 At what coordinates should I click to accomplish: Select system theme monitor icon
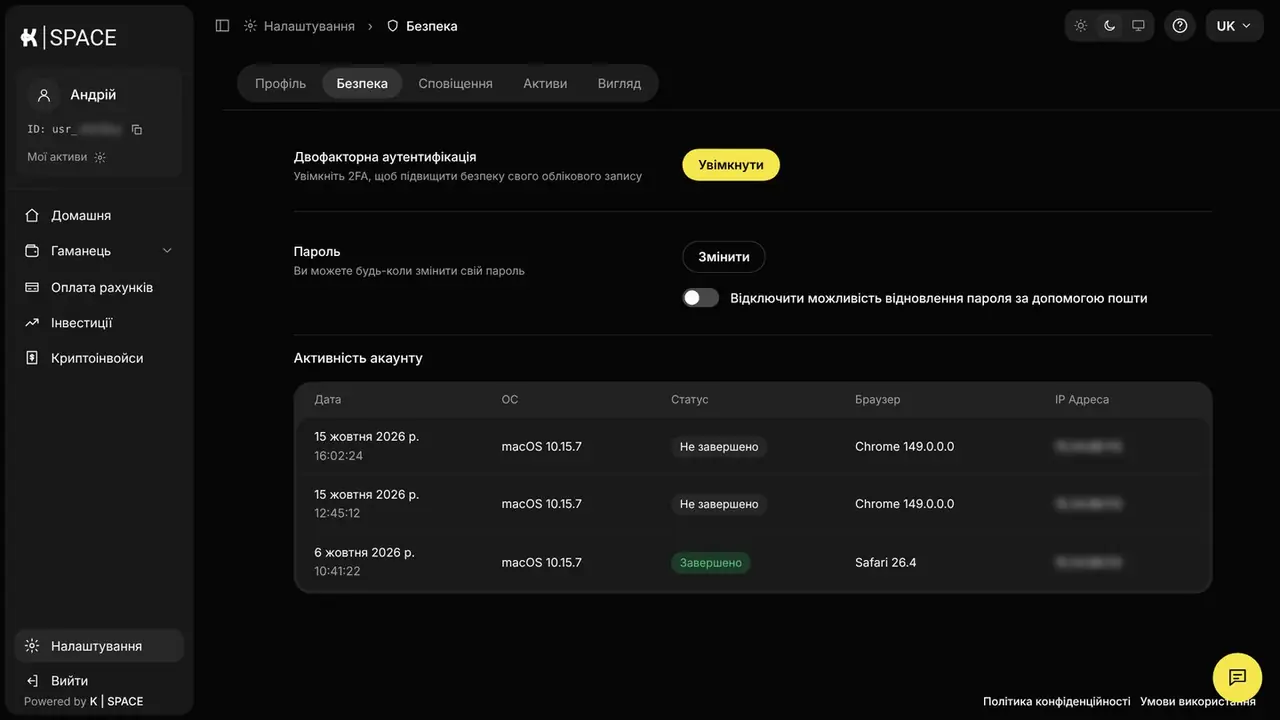(x=1138, y=26)
